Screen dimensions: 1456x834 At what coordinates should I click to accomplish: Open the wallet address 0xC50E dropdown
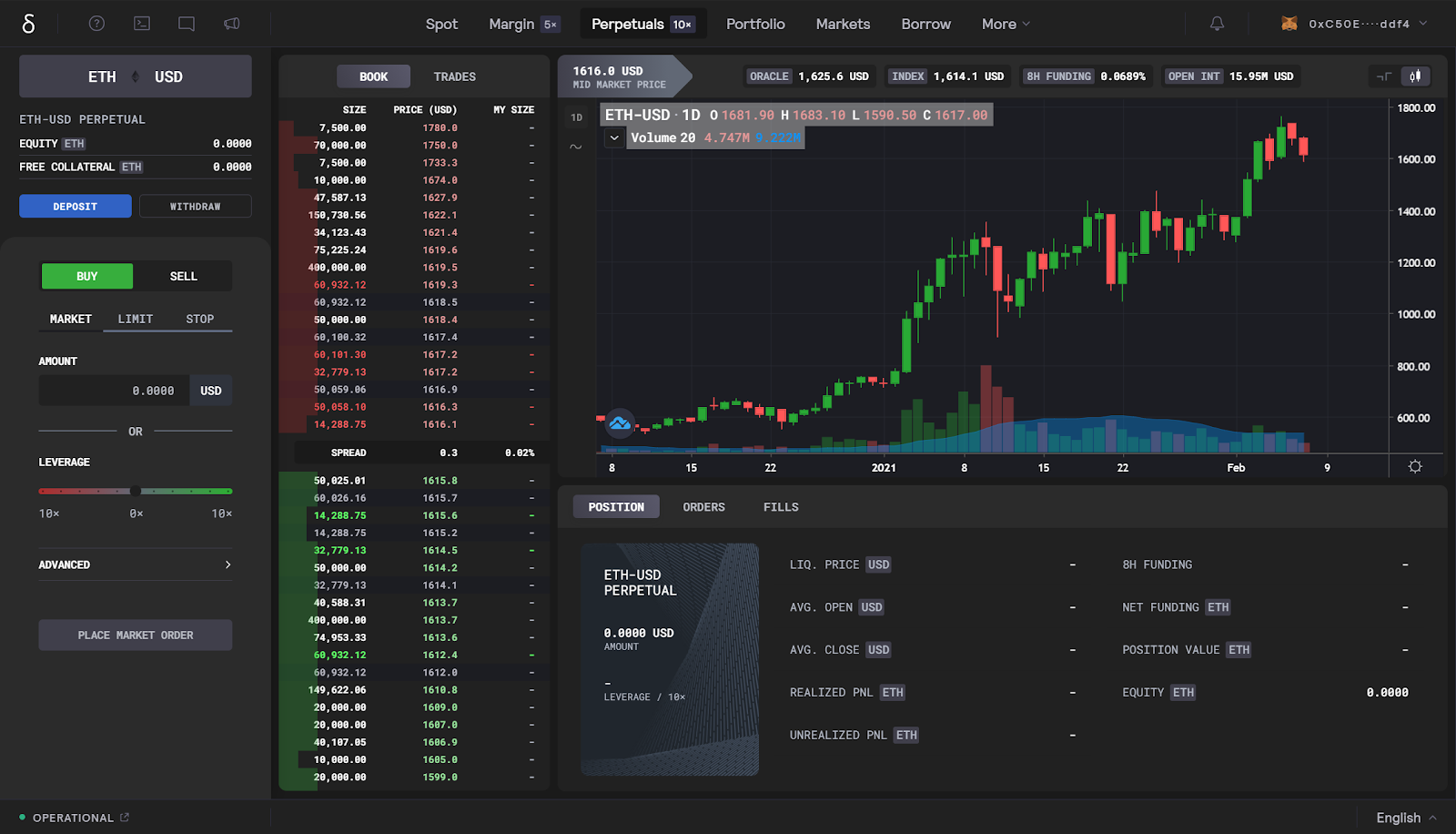(x=1359, y=24)
